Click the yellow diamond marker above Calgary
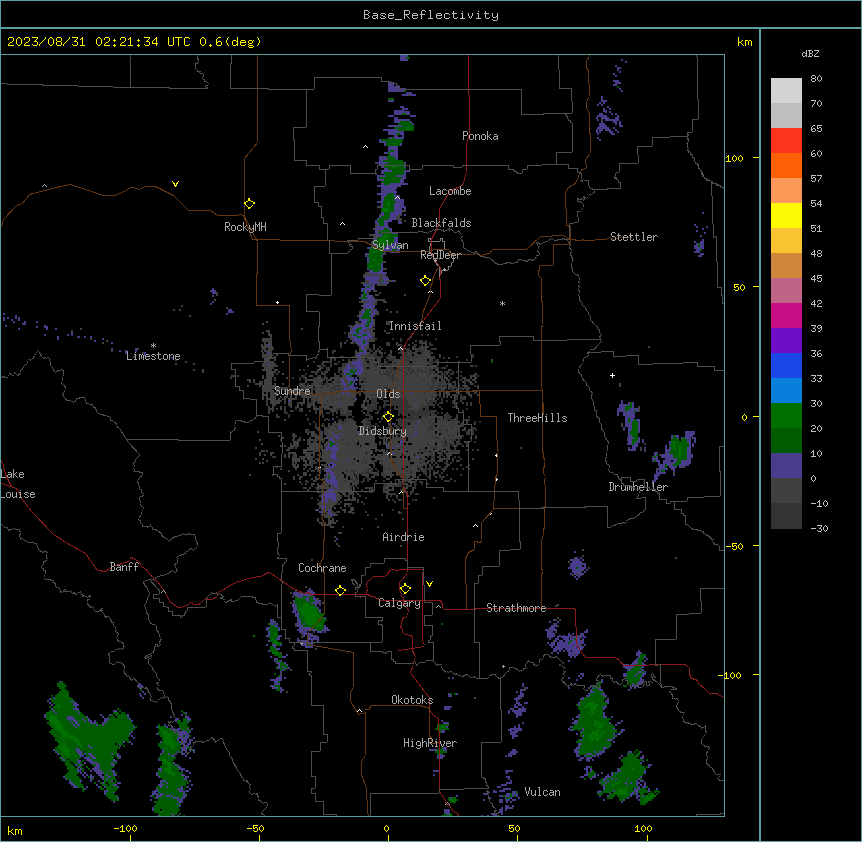The width and height of the screenshot is (862, 842). [406, 589]
